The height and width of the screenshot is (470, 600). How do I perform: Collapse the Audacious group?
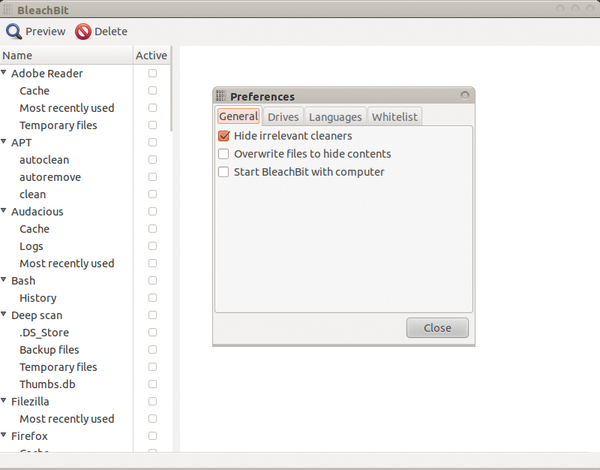(4, 211)
